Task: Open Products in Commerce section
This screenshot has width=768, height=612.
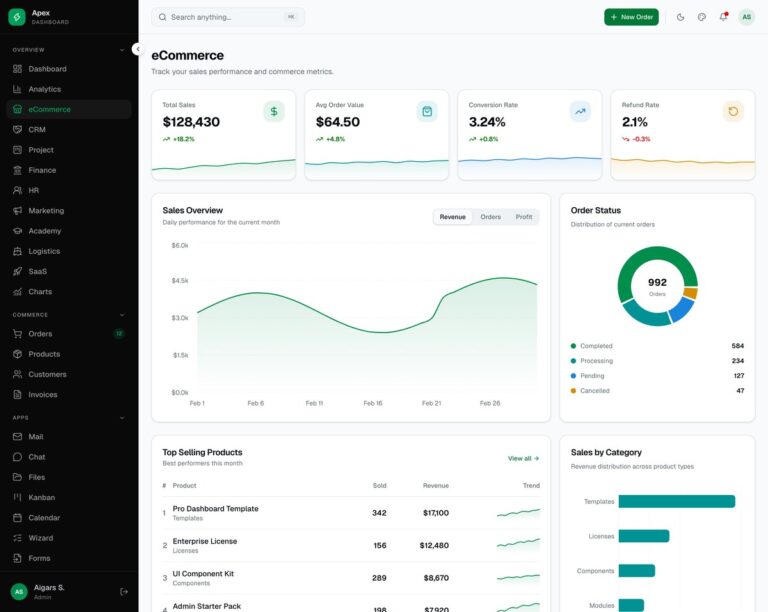Action: click(69, 354)
